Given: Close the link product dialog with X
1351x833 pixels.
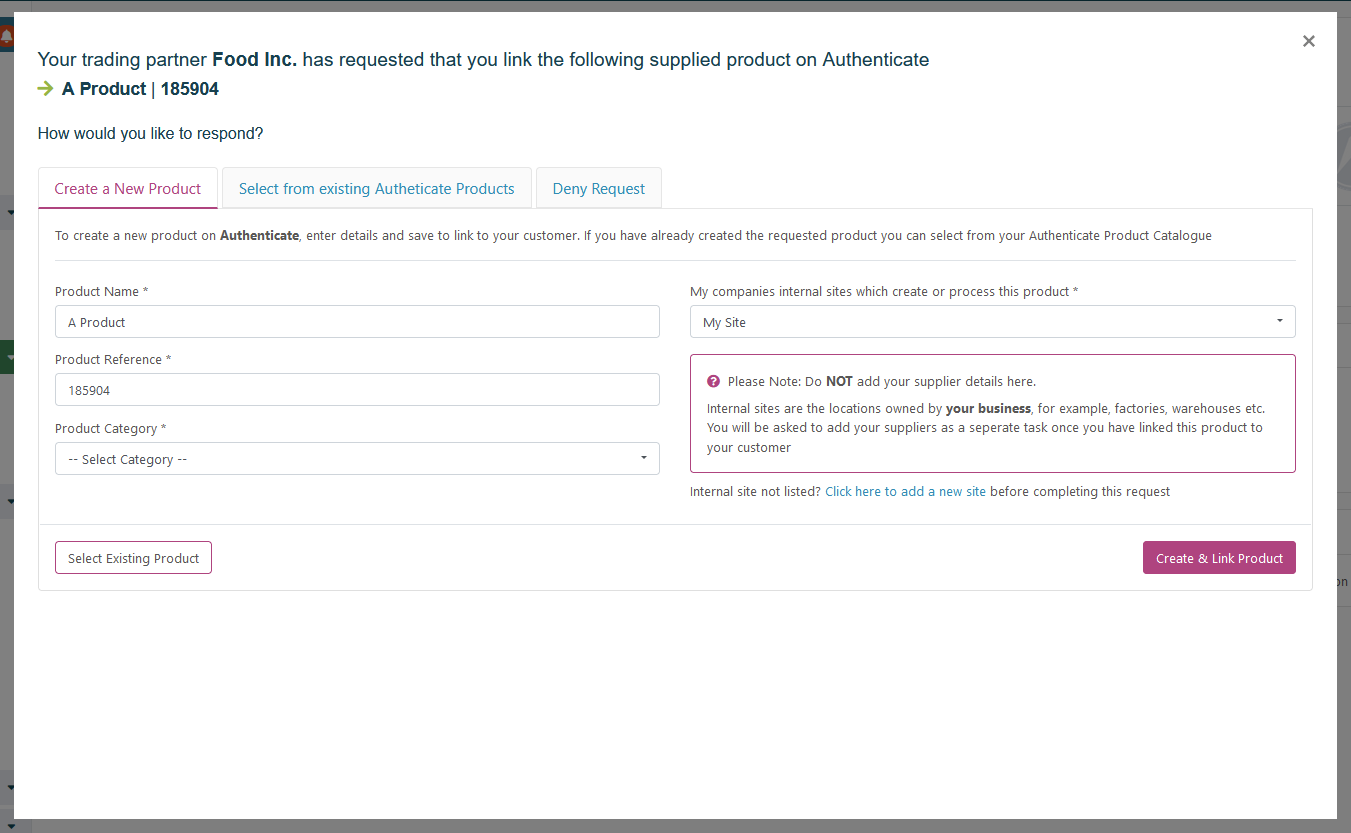Looking at the screenshot, I should click(1308, 41).
